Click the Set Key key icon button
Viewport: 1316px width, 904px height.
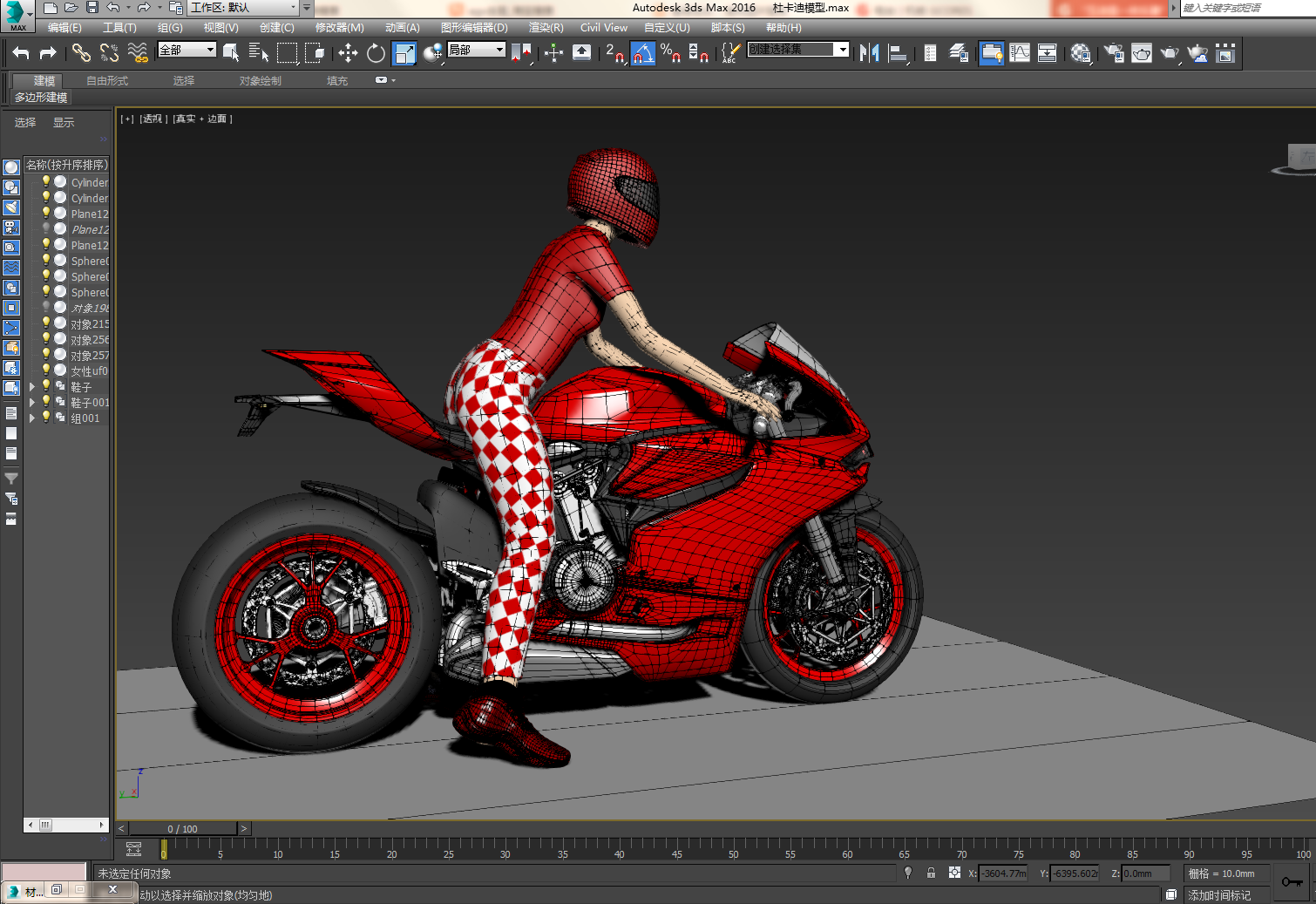coord(1292,881)
